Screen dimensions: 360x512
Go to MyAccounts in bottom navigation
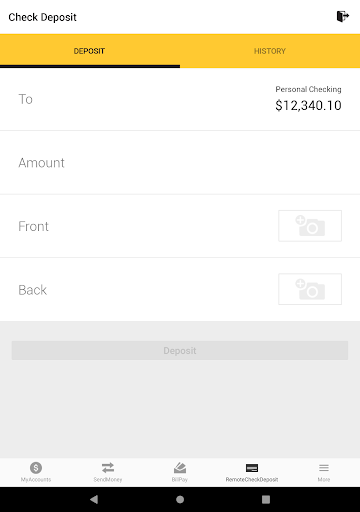click(x=36, y=472)
